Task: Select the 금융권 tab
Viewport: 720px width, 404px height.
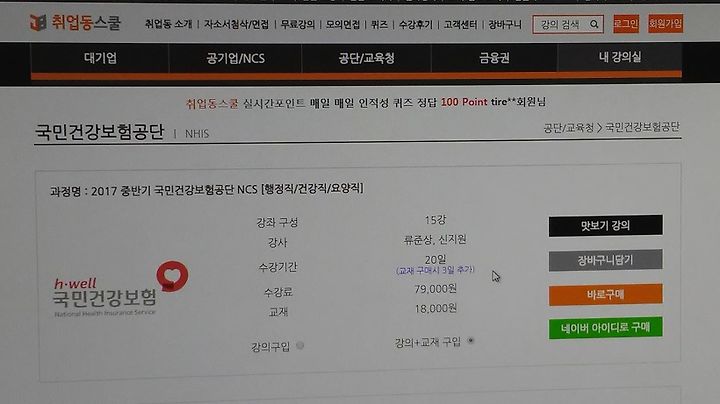Action: tap(494, 58)
